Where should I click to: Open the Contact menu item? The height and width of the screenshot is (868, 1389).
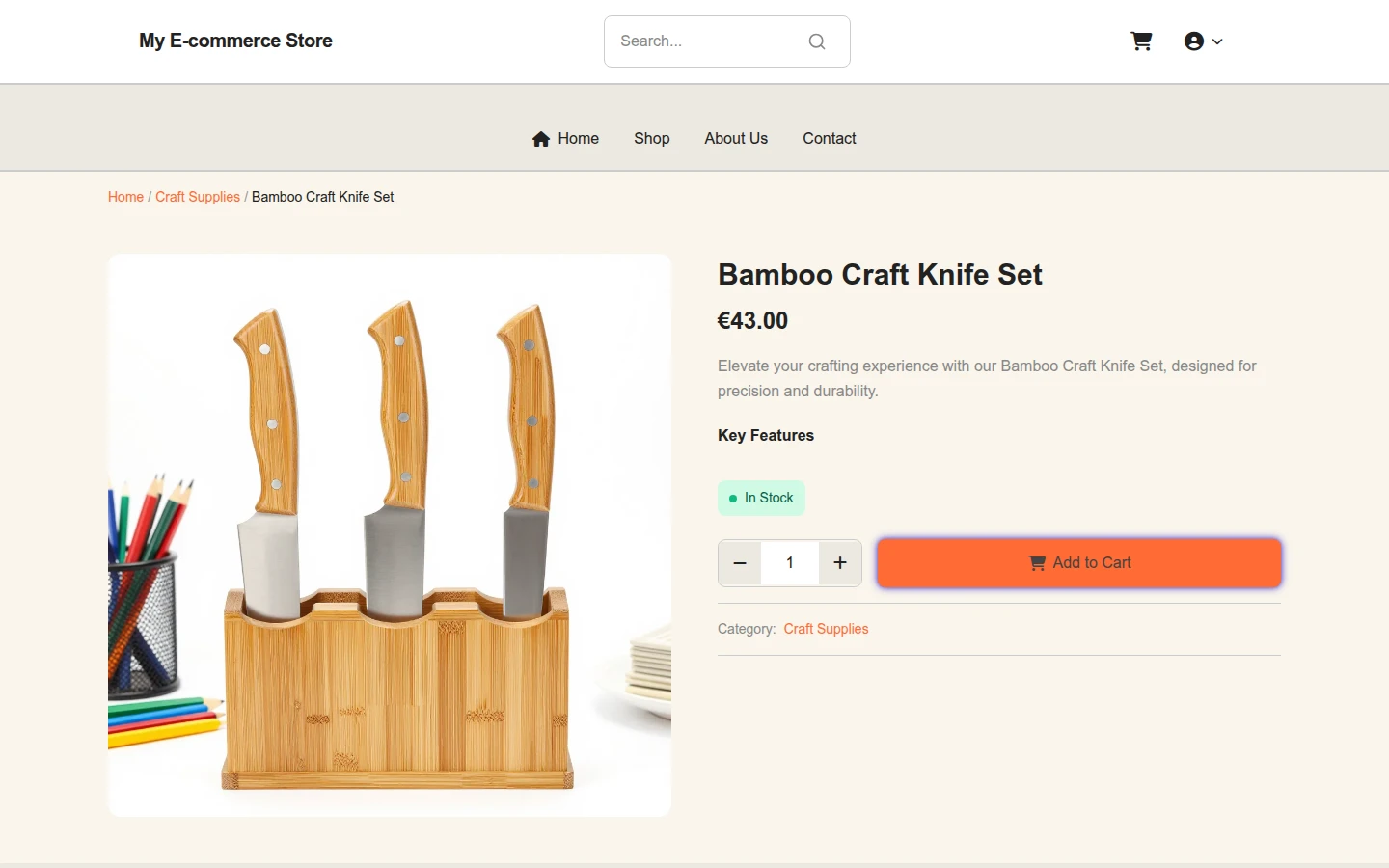tap(830, 139)
